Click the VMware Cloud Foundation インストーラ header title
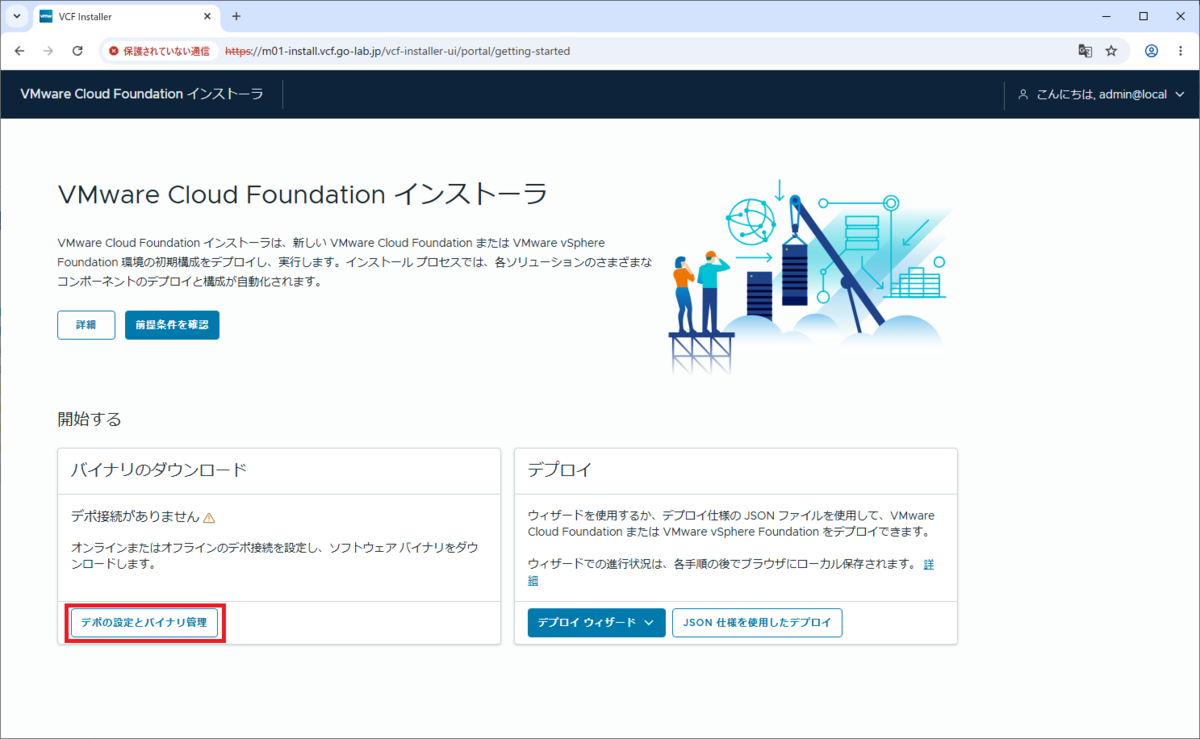 point(142,94)
